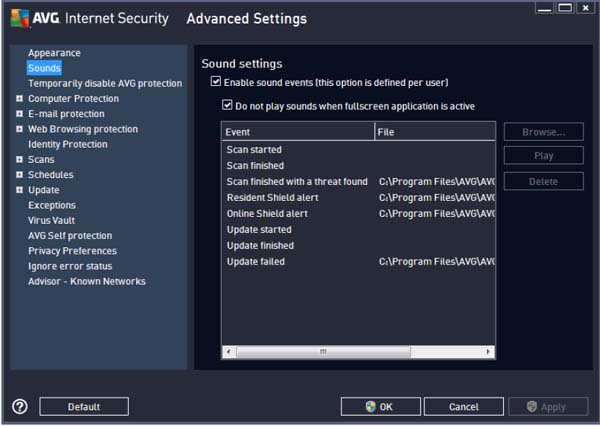Click the help question mark icon
Image resolution: width=600 pixels, height=426 pixels.
(x=19, y=406)
